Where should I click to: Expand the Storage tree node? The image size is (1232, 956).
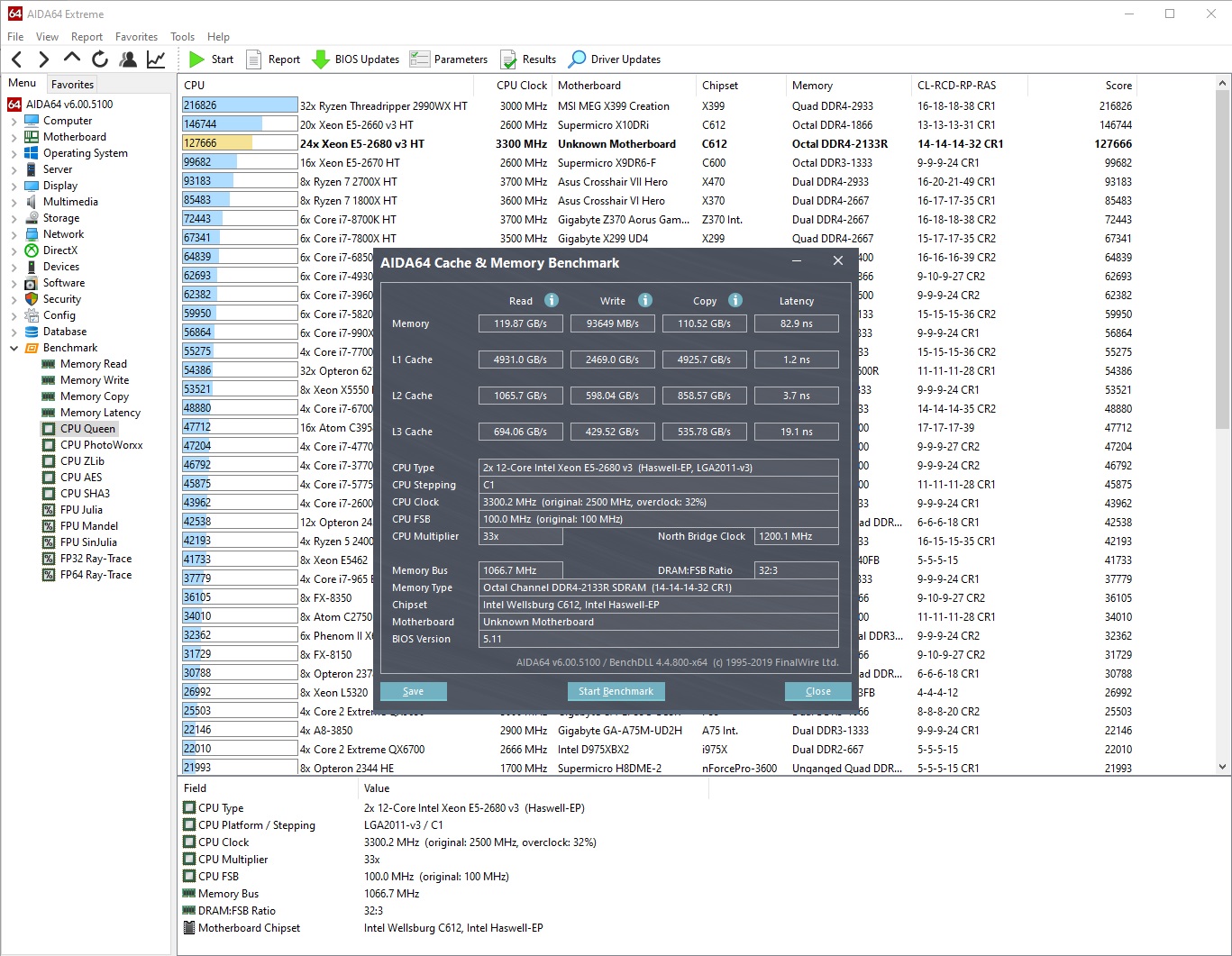[14, 218]
